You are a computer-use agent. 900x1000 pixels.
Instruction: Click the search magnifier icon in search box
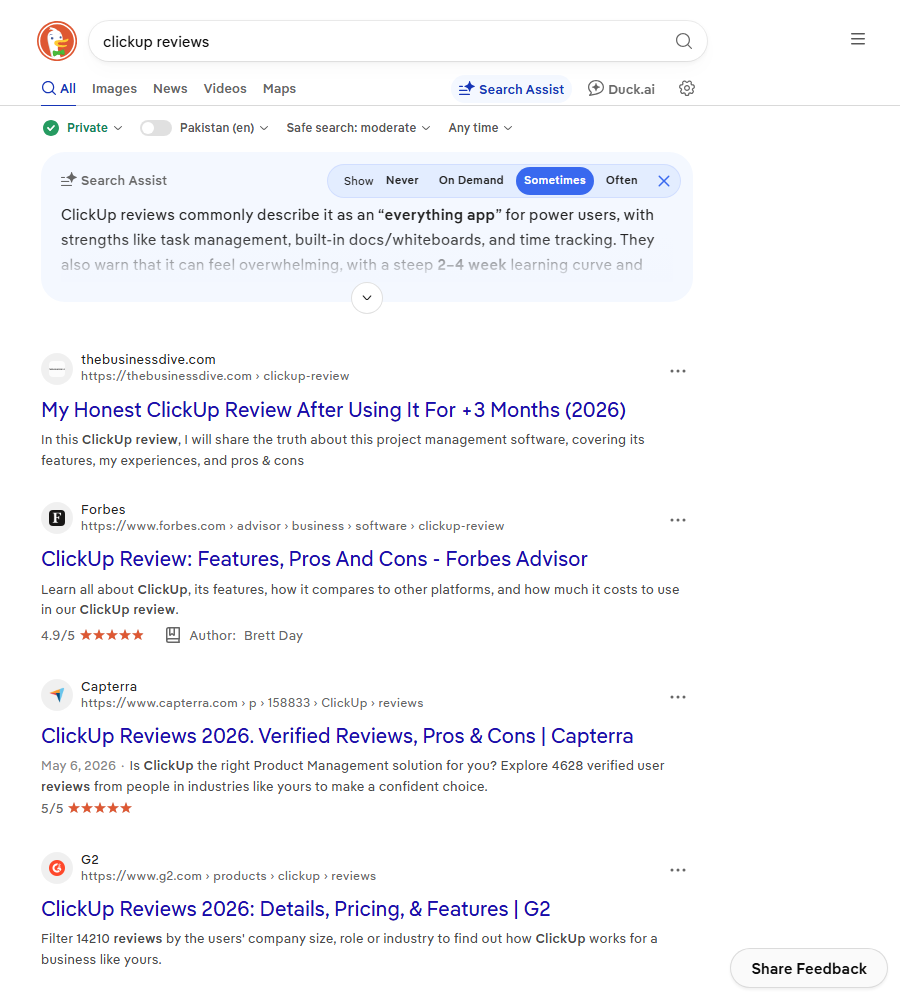click(684, 41)
